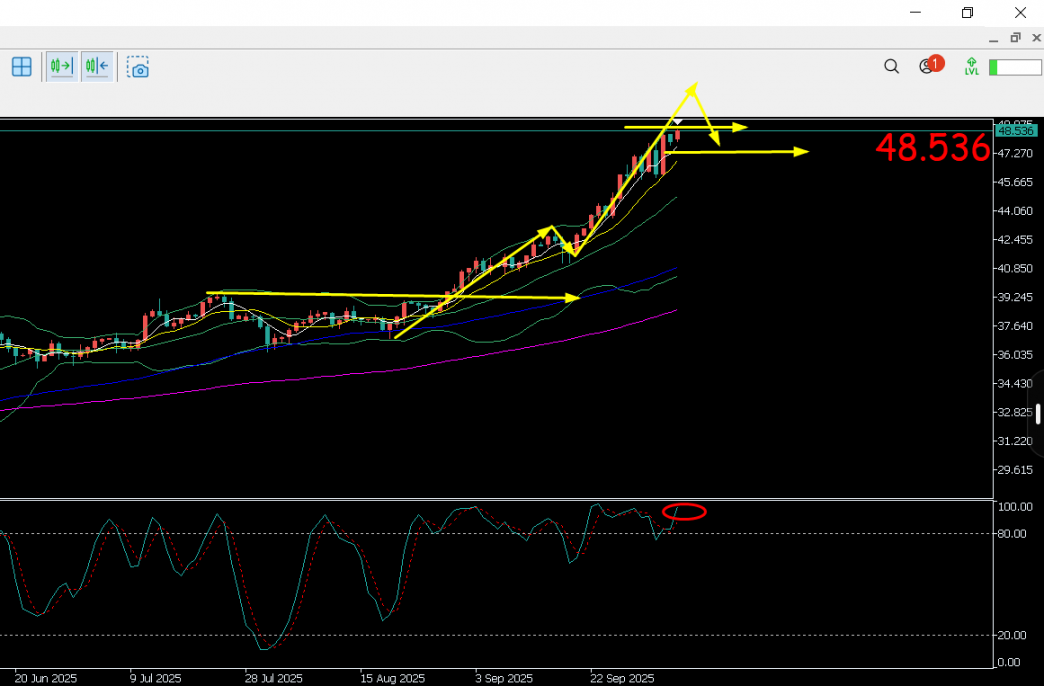This screenshot has width=1044, height=686.
Task: Click the tile windows grid icon
Action: [x=21, y=67]
